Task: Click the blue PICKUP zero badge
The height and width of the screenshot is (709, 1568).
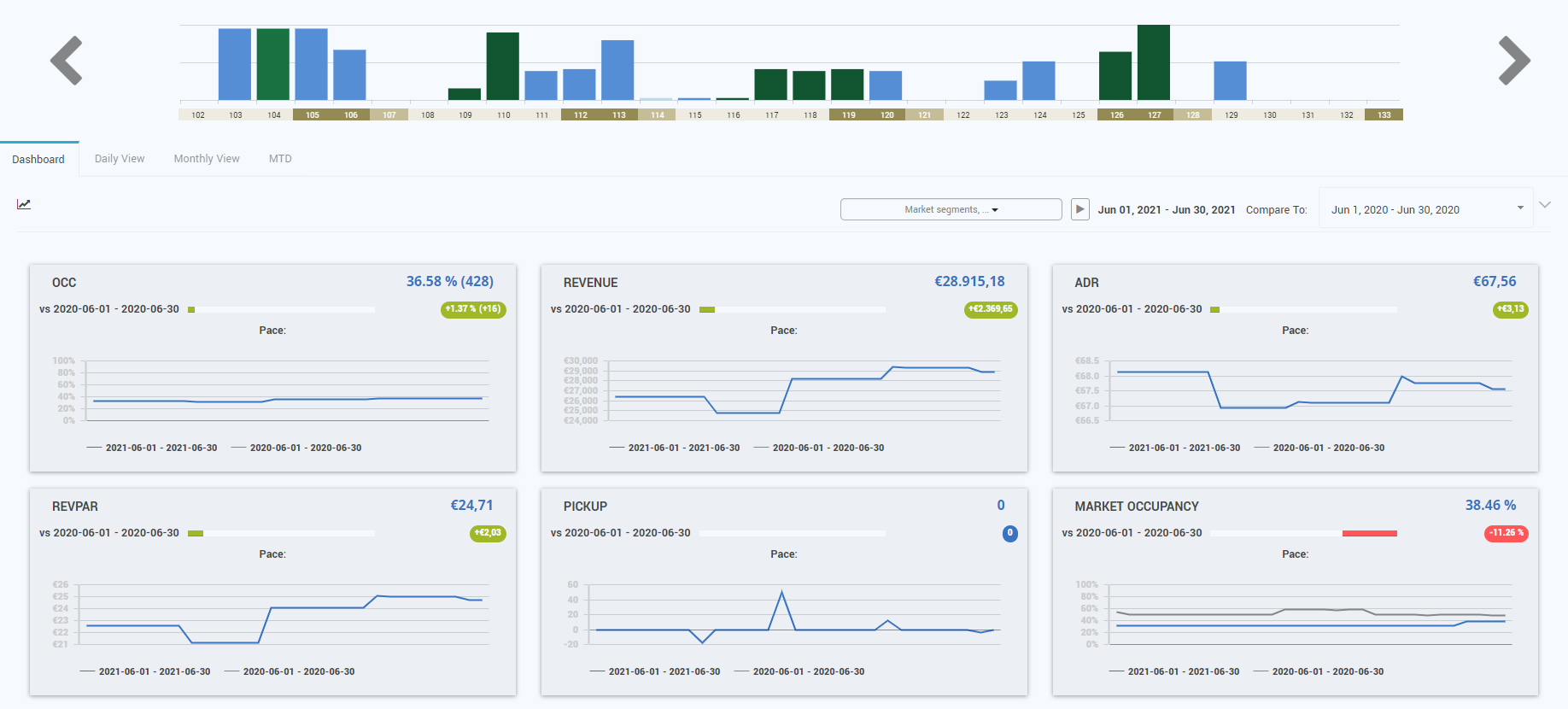Action: tap(1009, 533)
